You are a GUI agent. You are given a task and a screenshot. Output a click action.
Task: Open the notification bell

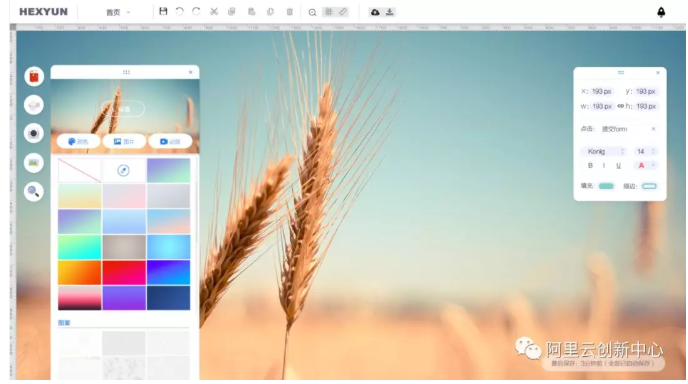coord(661,12)
